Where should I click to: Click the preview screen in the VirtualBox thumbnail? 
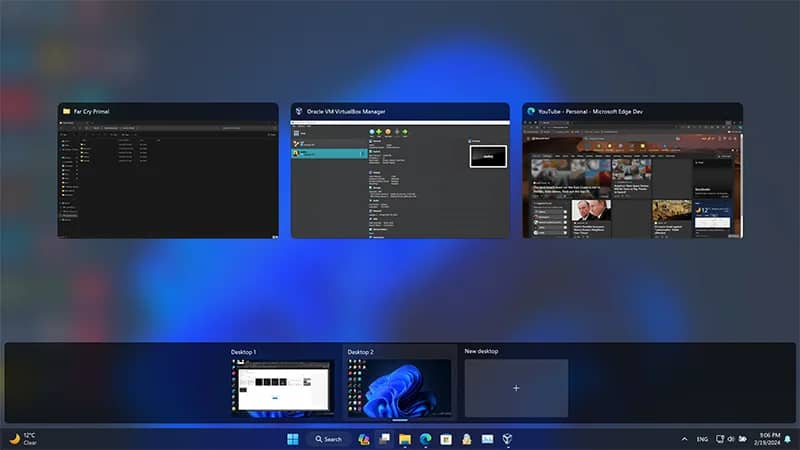488,156
